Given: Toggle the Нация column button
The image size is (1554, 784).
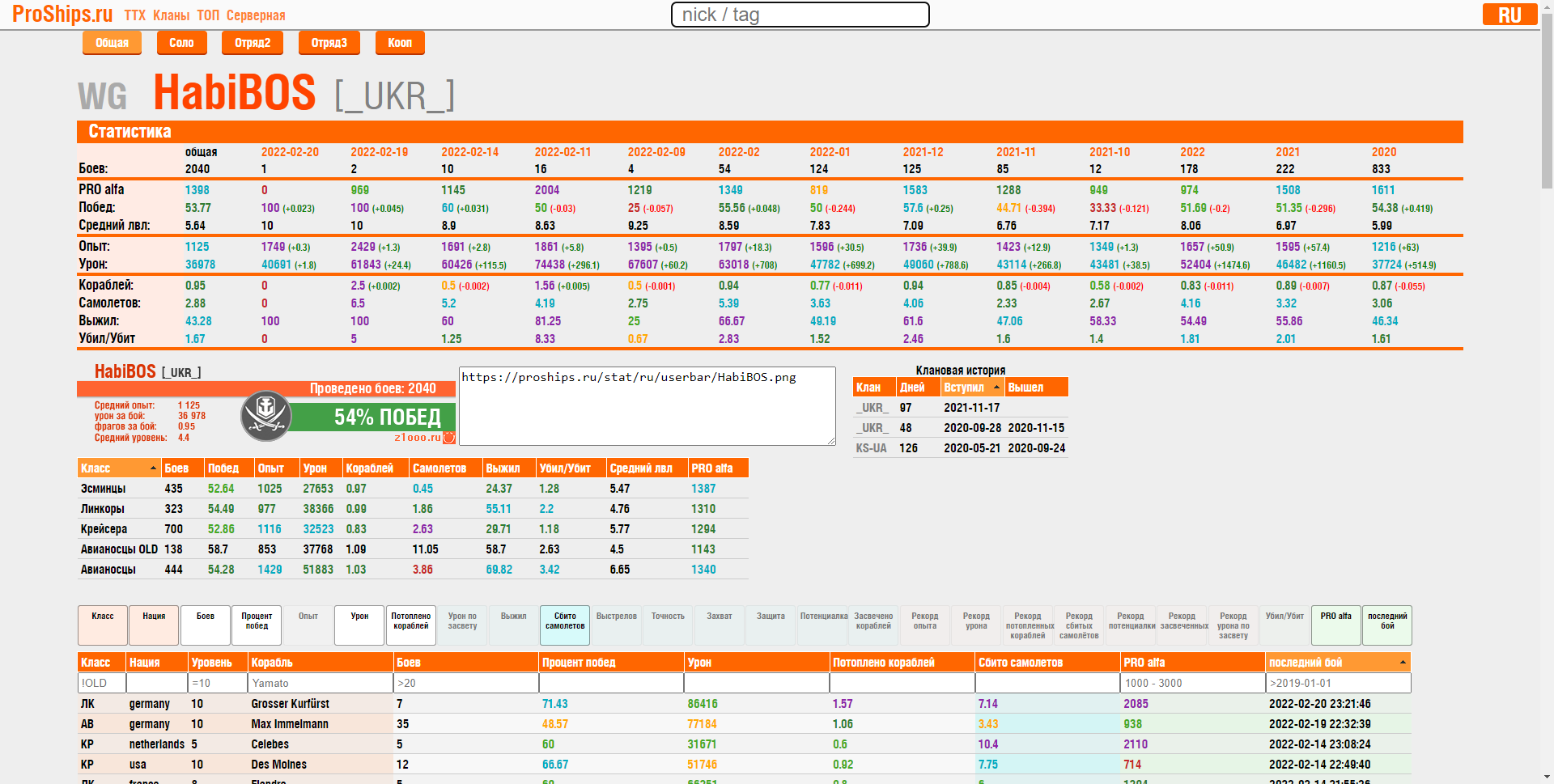Looking at the screenshot, I should (154, 625).
